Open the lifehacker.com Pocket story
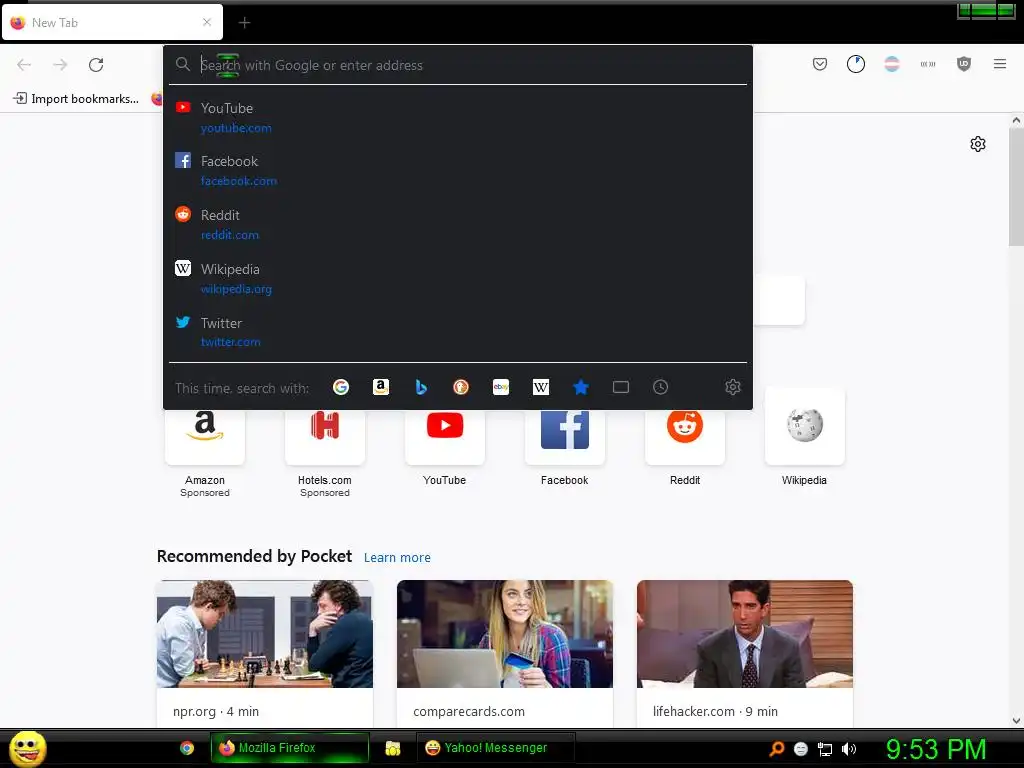This screenshot has width=1024, height=768. 744,653
